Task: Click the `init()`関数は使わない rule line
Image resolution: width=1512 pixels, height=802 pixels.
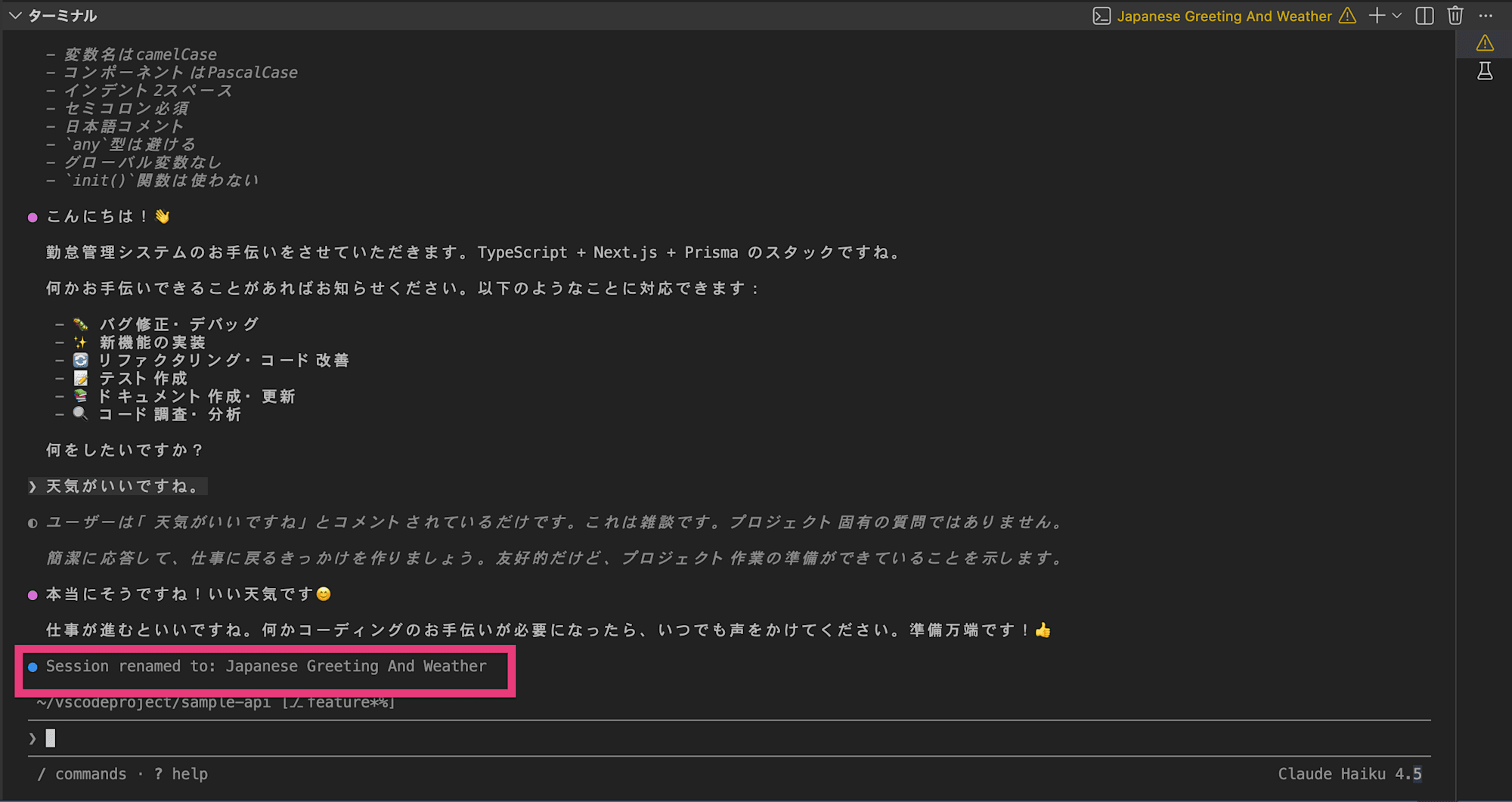Action: pyautogui.click(x=162, y=180)
